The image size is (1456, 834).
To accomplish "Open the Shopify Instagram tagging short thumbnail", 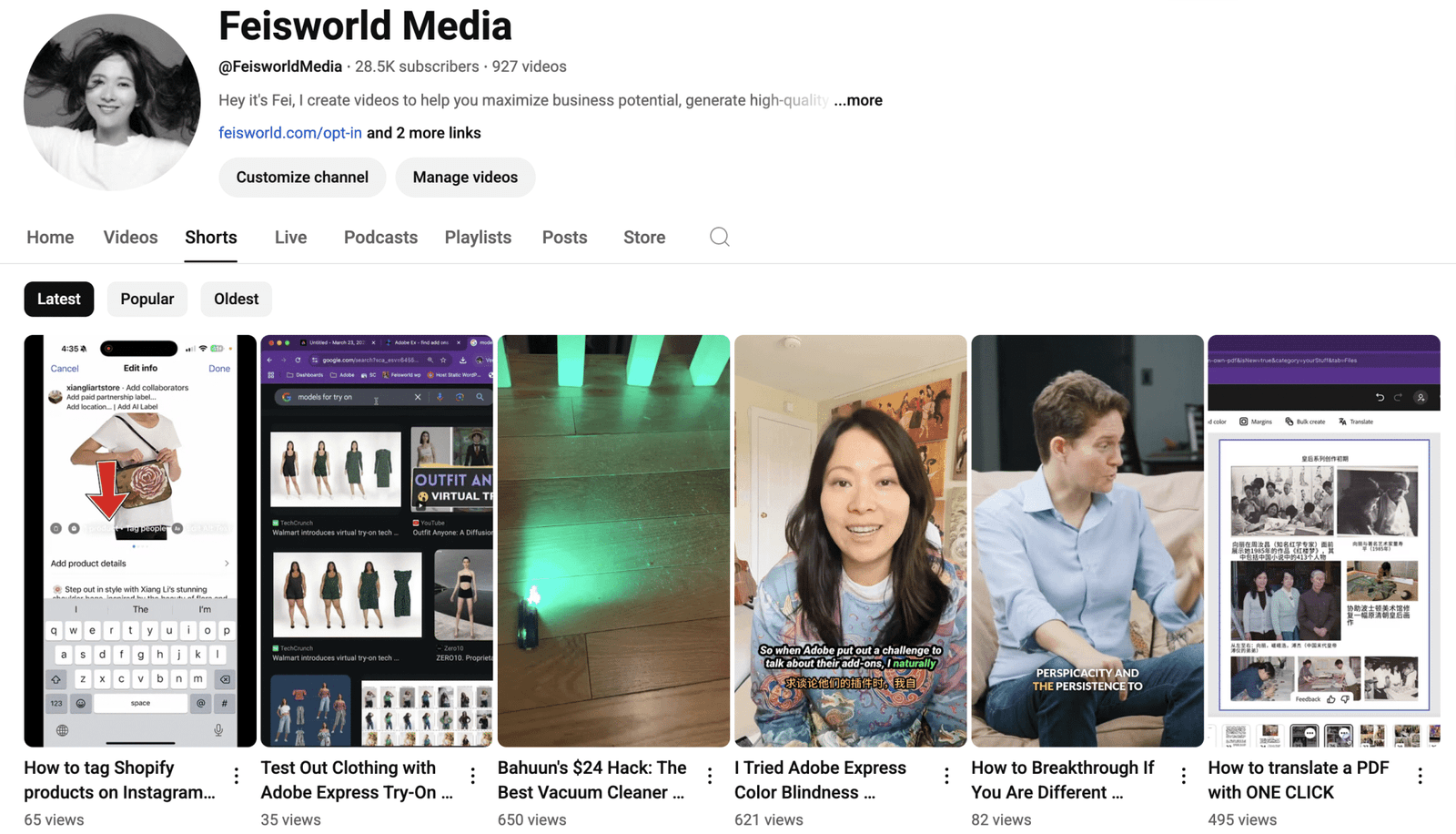I will pyautogui.click(x=140, y=541).
